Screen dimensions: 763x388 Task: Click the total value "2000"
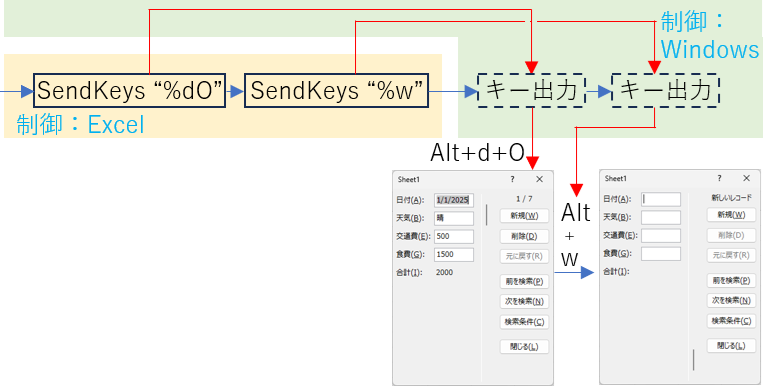coord(444,273)
